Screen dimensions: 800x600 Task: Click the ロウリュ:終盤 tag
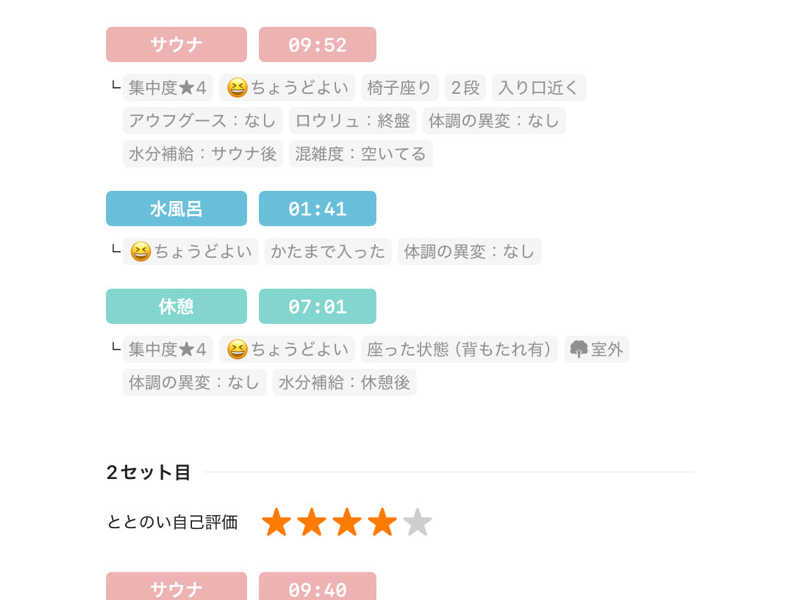click(x=352, y=121)
